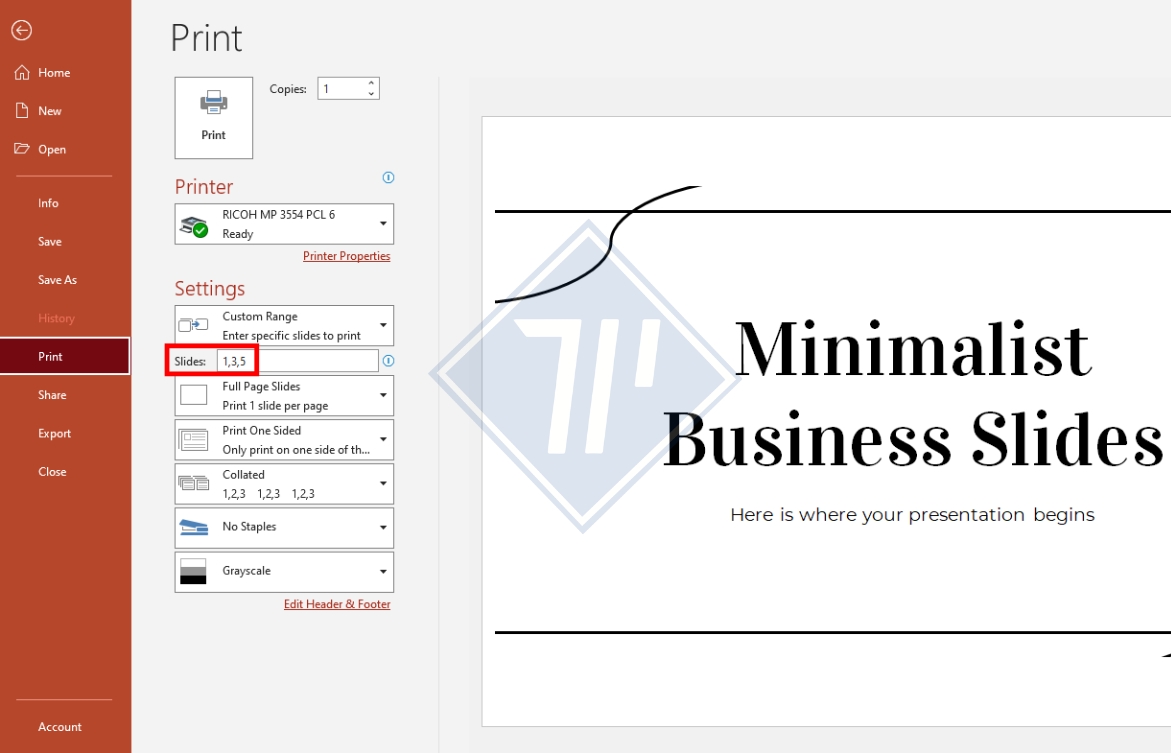The height and width of the screenshot is (753, 1171).
Task: Expand the RICOH MP 3554 printer dropdown
Action: tap(383, 224)
